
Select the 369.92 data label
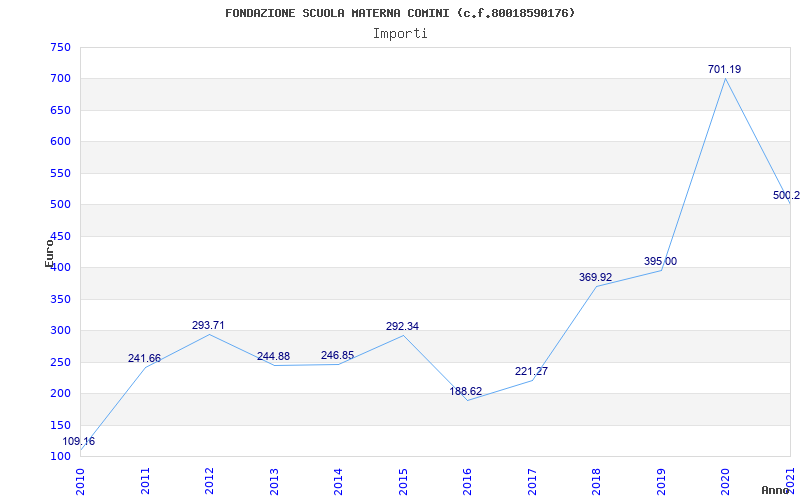pyautogui.click(x=595, y=278)
